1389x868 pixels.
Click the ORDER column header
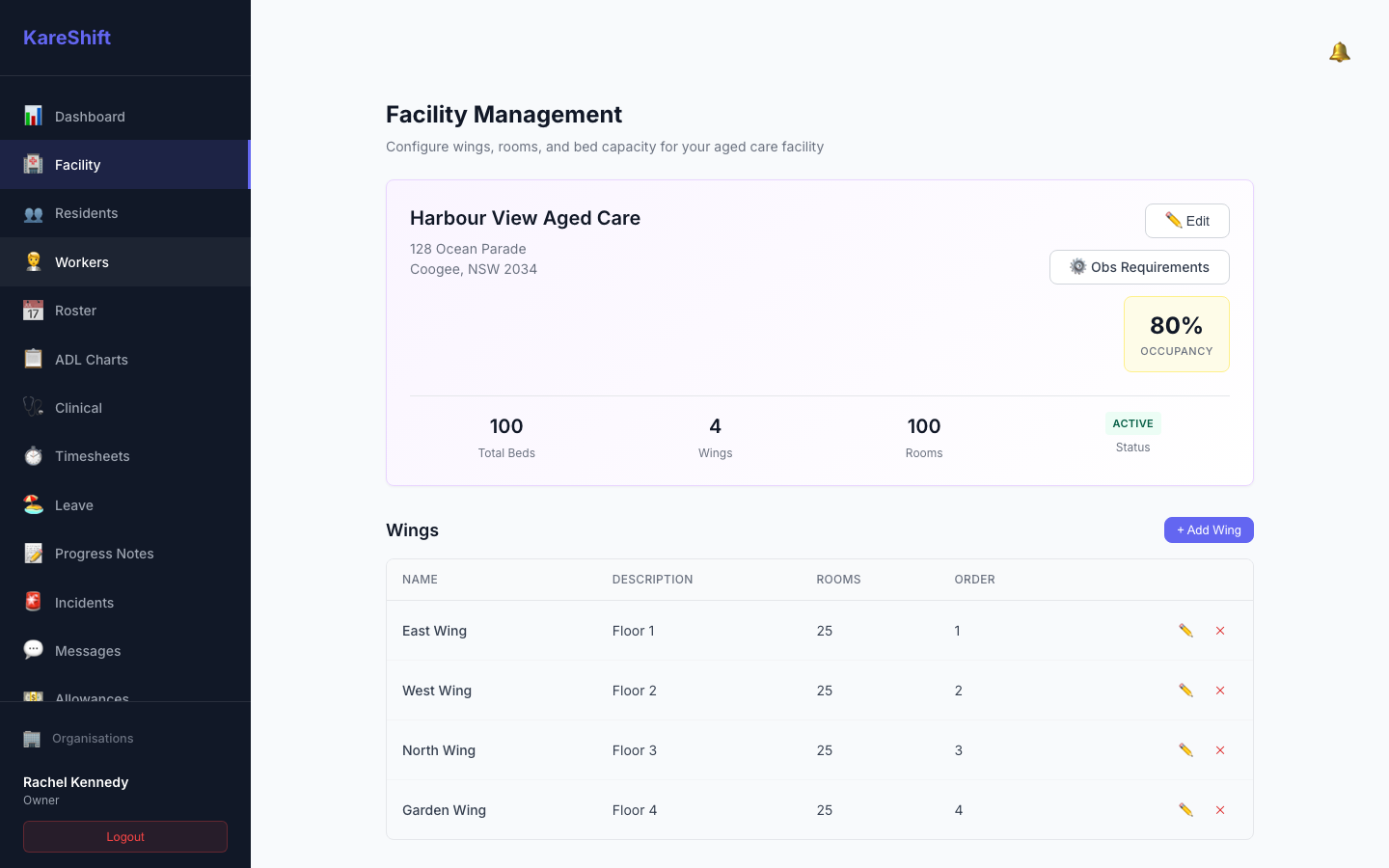tap(974, 580)
